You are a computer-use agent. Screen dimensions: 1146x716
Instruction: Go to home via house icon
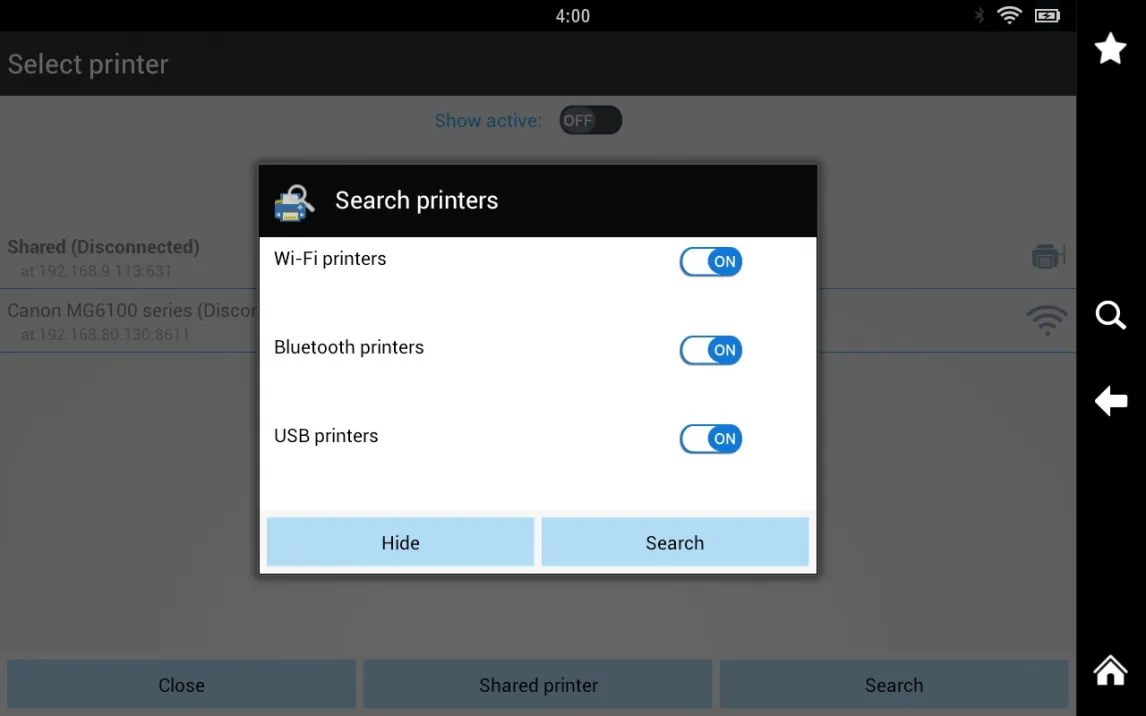coord(1111,669)
